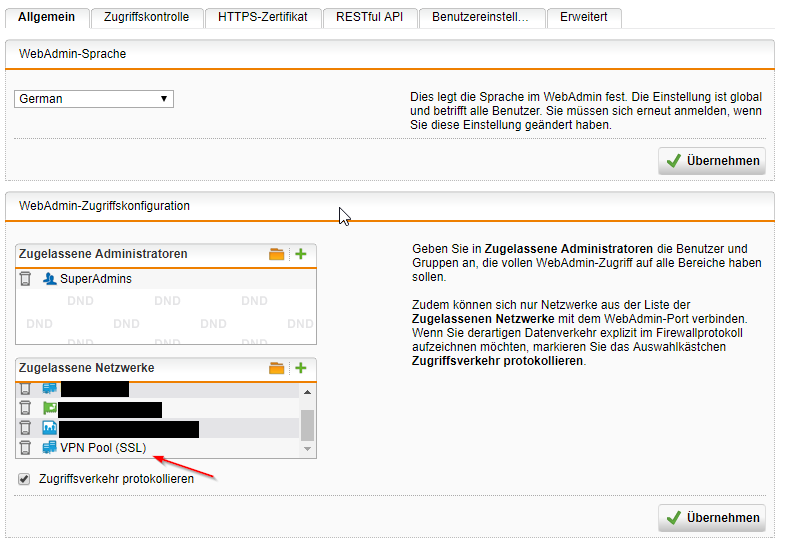Open folder icon in Zugelassene Administratoren
The image size is (790, 548).
277,254
